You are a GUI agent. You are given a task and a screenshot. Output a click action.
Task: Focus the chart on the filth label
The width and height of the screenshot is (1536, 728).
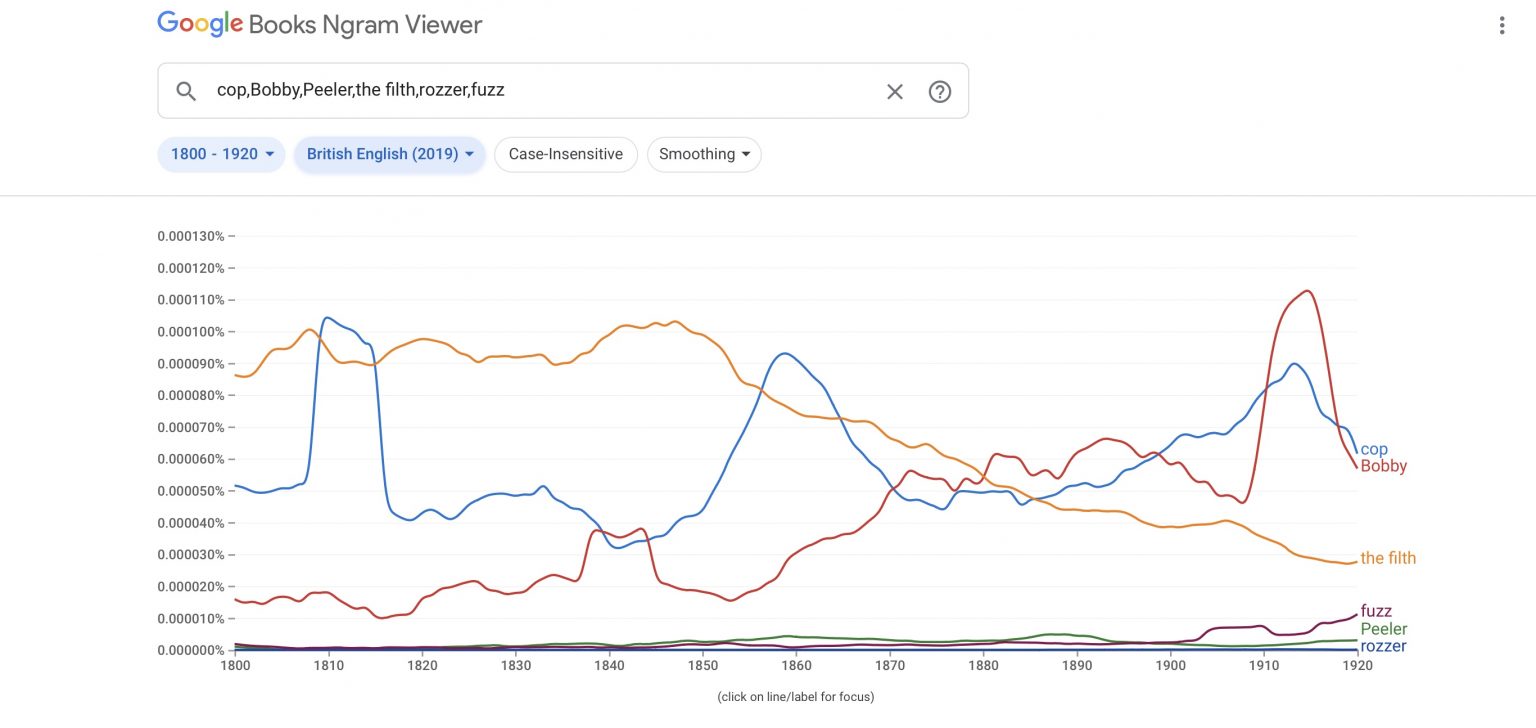(1388, 558)
